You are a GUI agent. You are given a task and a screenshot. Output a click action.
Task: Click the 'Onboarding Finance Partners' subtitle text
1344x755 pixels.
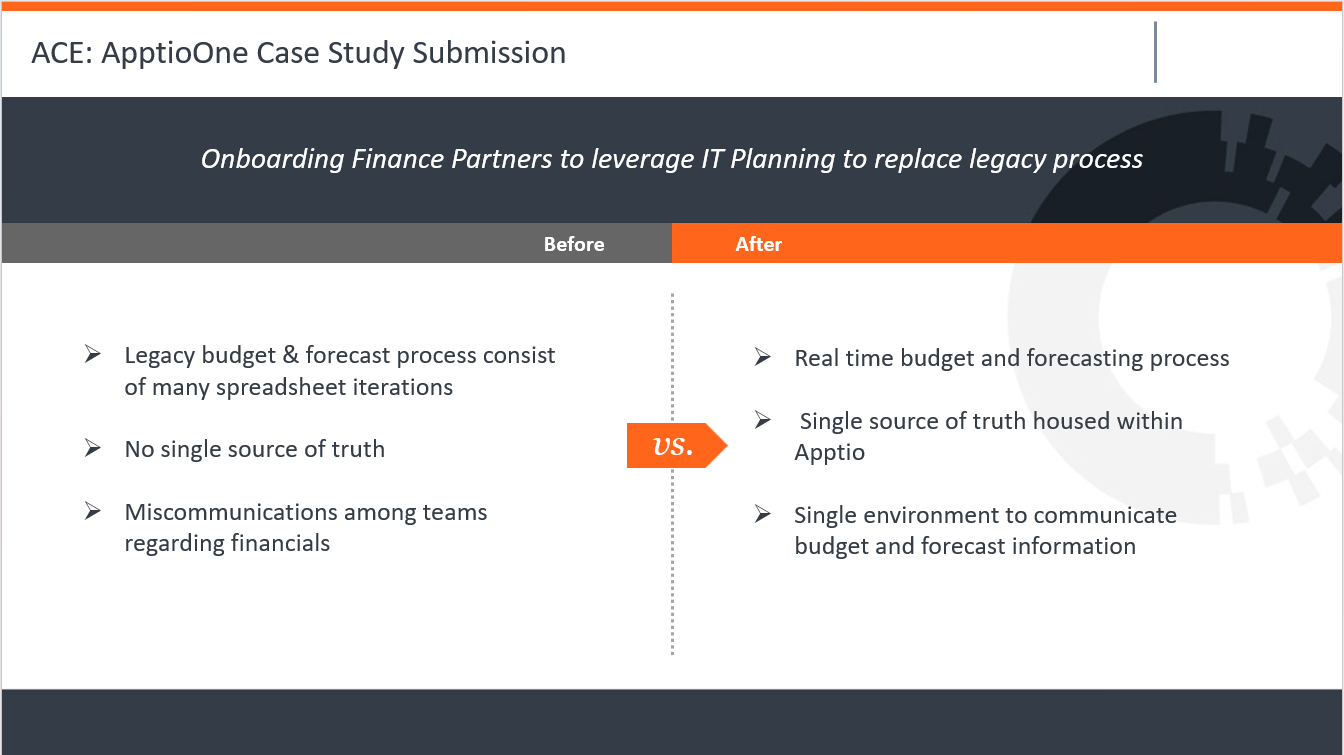coord(672,159)
